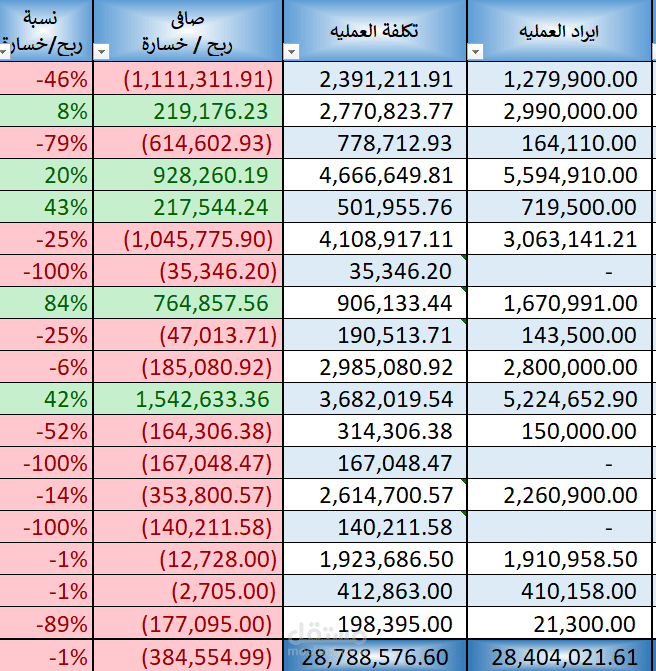656x671 pixels.
Task: Select cost cell 1,923,686.50
Action: (x=375, y=559)
